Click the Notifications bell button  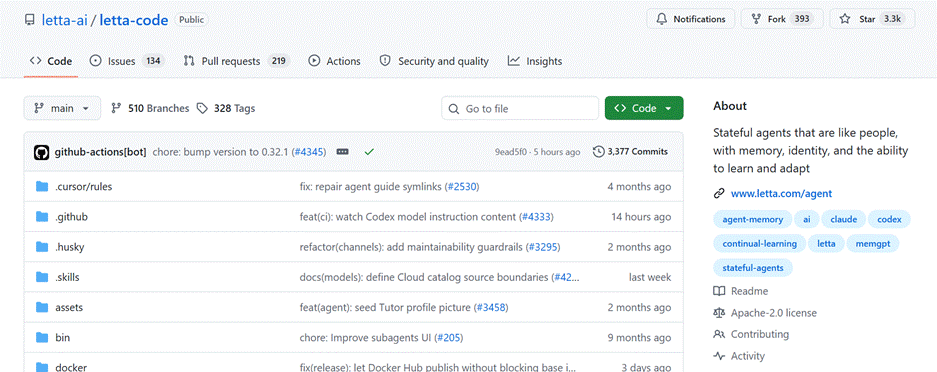pos(690,19)
